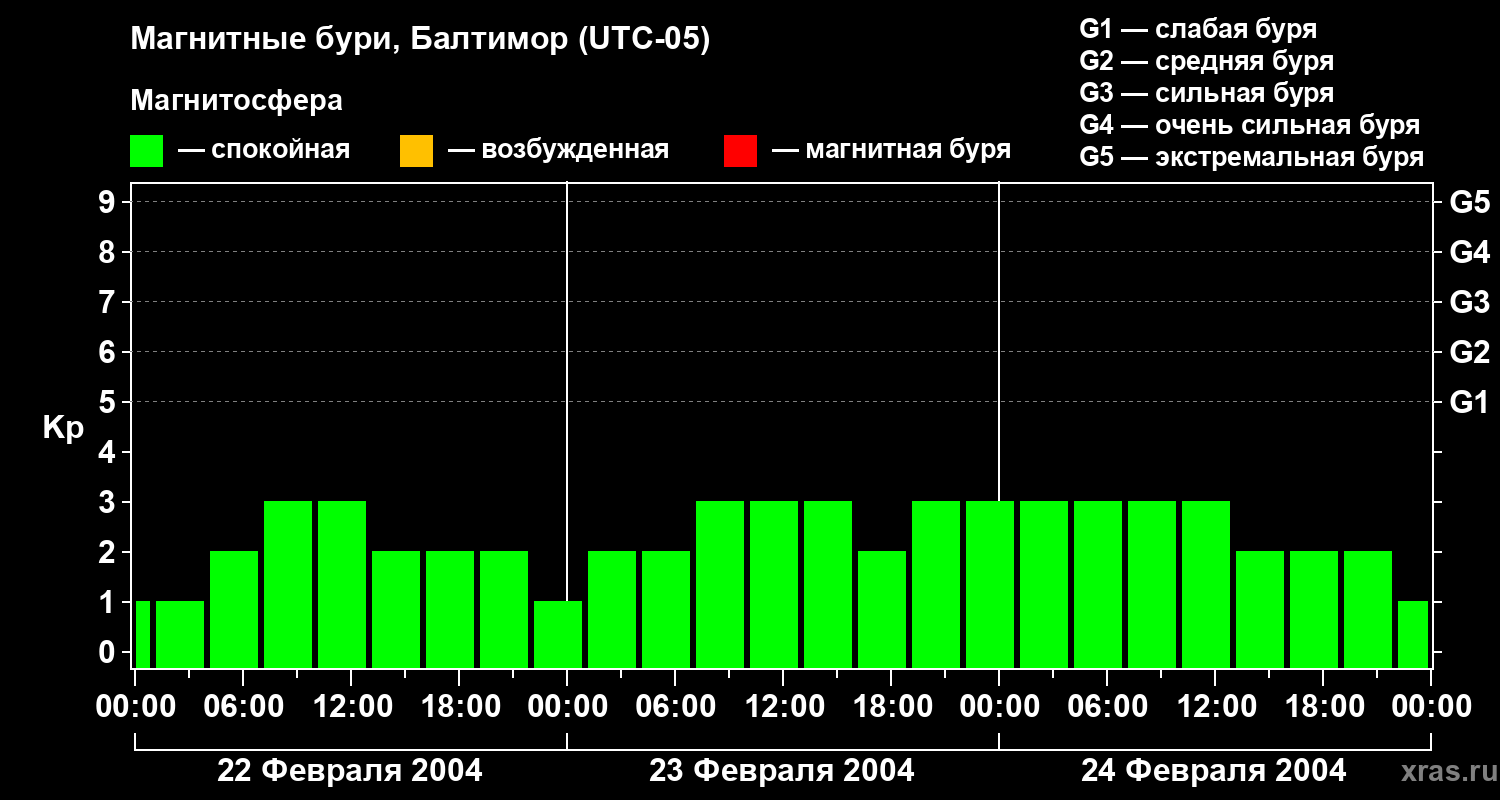Click the 00:00 label between 22 and 23 Февраля
This screenshot has height=800, width=1500.
point(567,707)
